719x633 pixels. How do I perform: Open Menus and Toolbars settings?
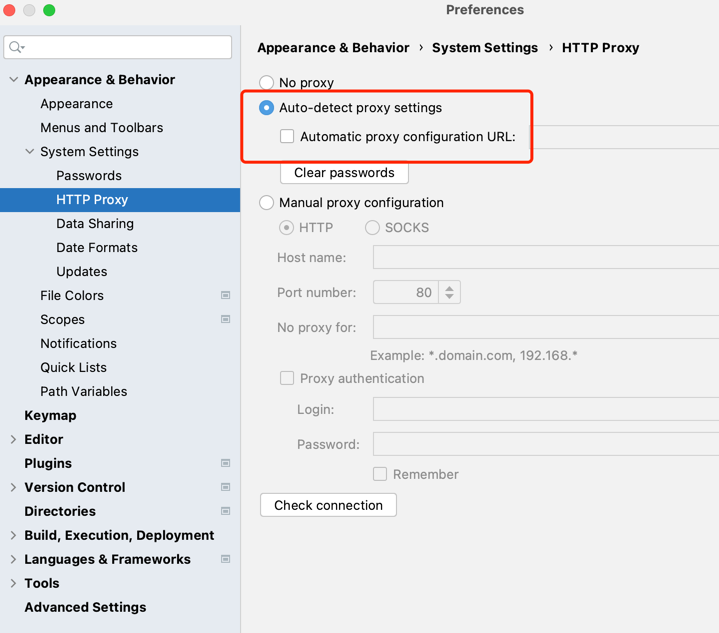tap(102, 128)
